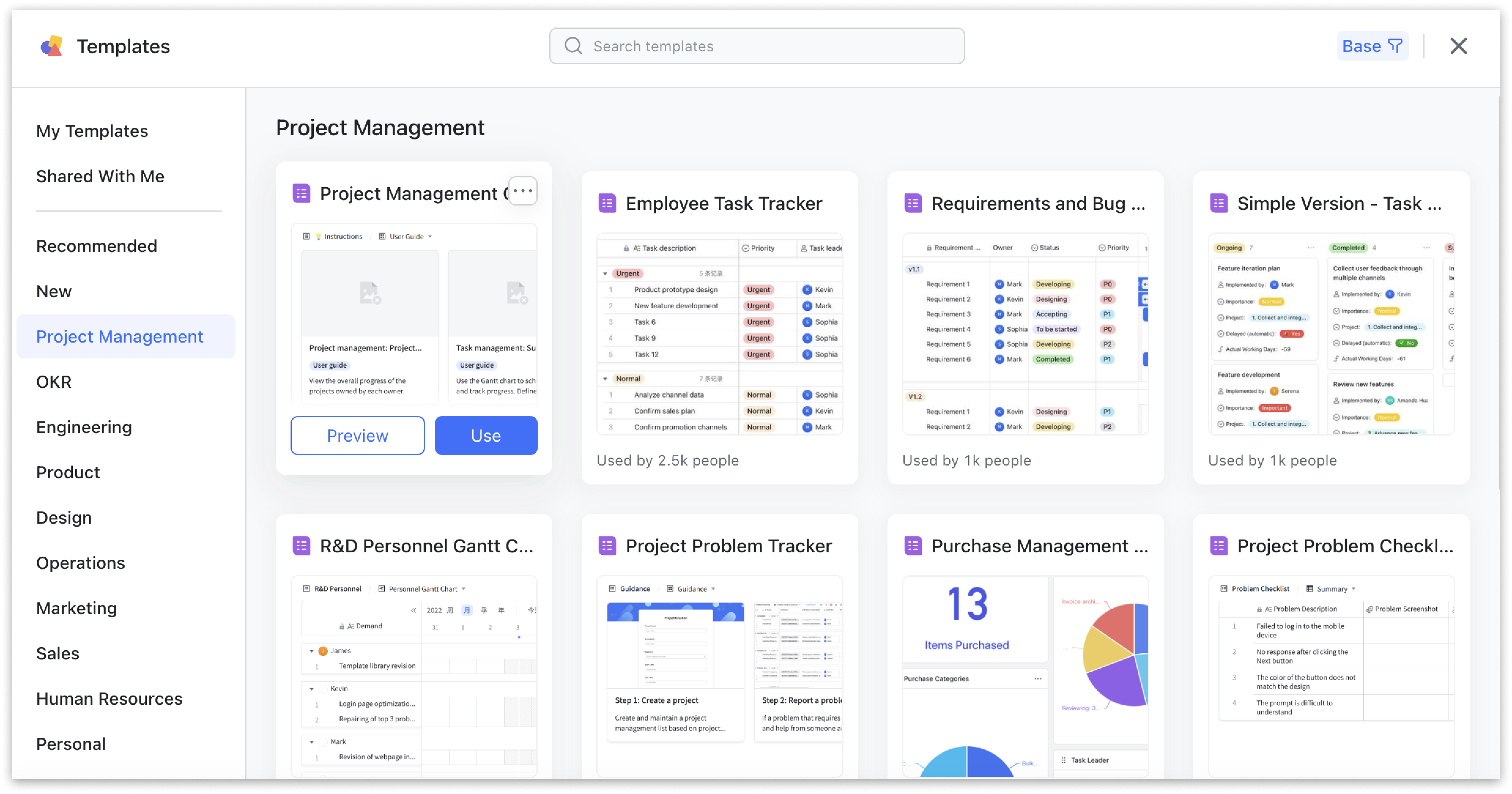
Task: Open the Base filter funnel icon
Action: coord(1395,46)
